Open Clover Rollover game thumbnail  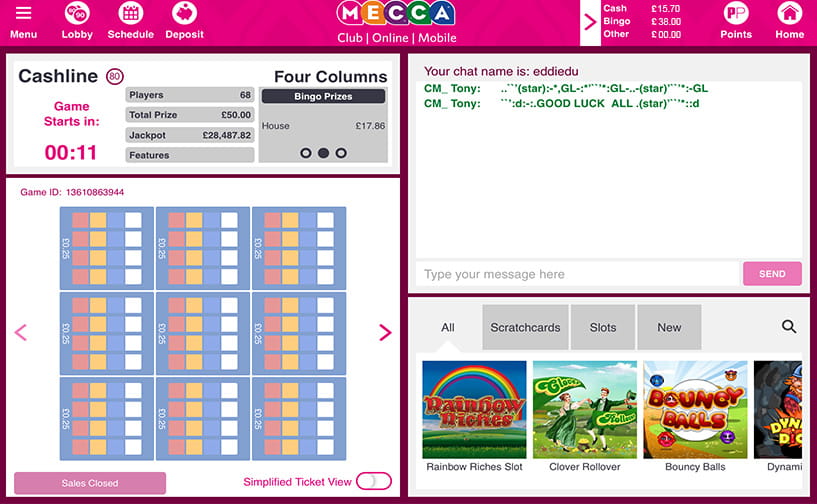pos(585,410)
